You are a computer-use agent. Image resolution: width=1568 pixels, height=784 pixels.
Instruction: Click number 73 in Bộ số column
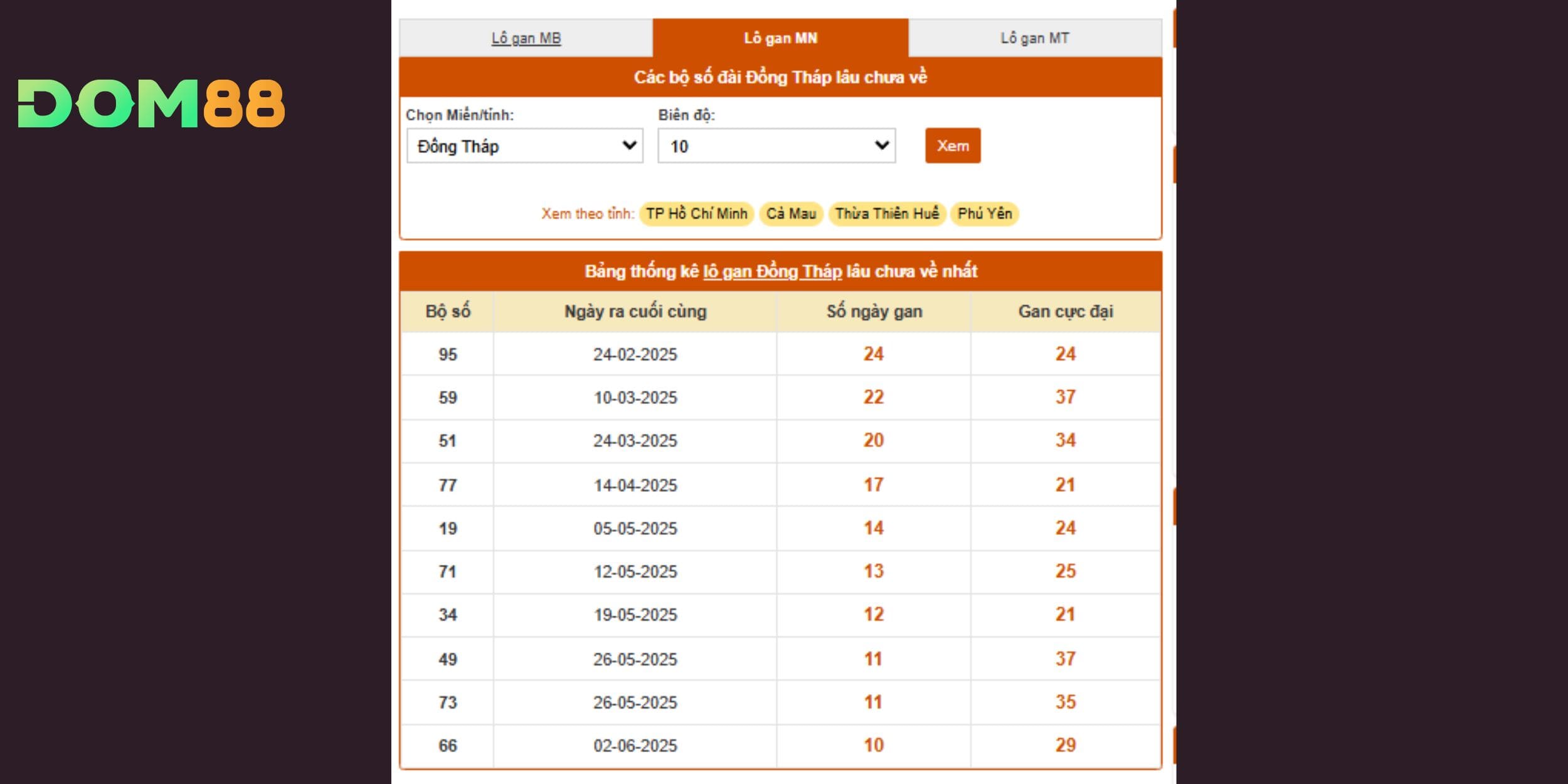click(x=448, y=702)
